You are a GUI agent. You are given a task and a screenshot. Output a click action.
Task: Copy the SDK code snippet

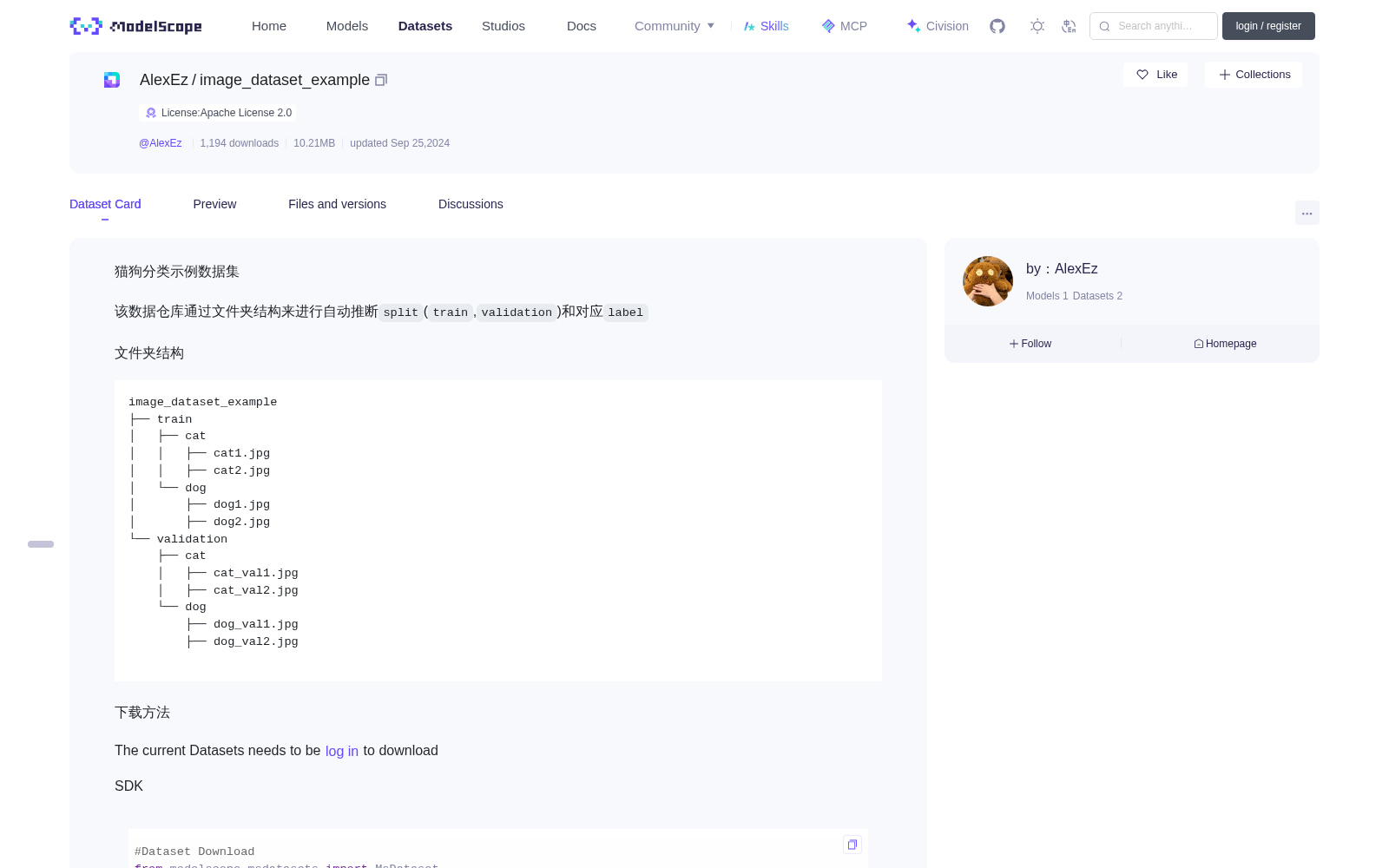point(852,845)
